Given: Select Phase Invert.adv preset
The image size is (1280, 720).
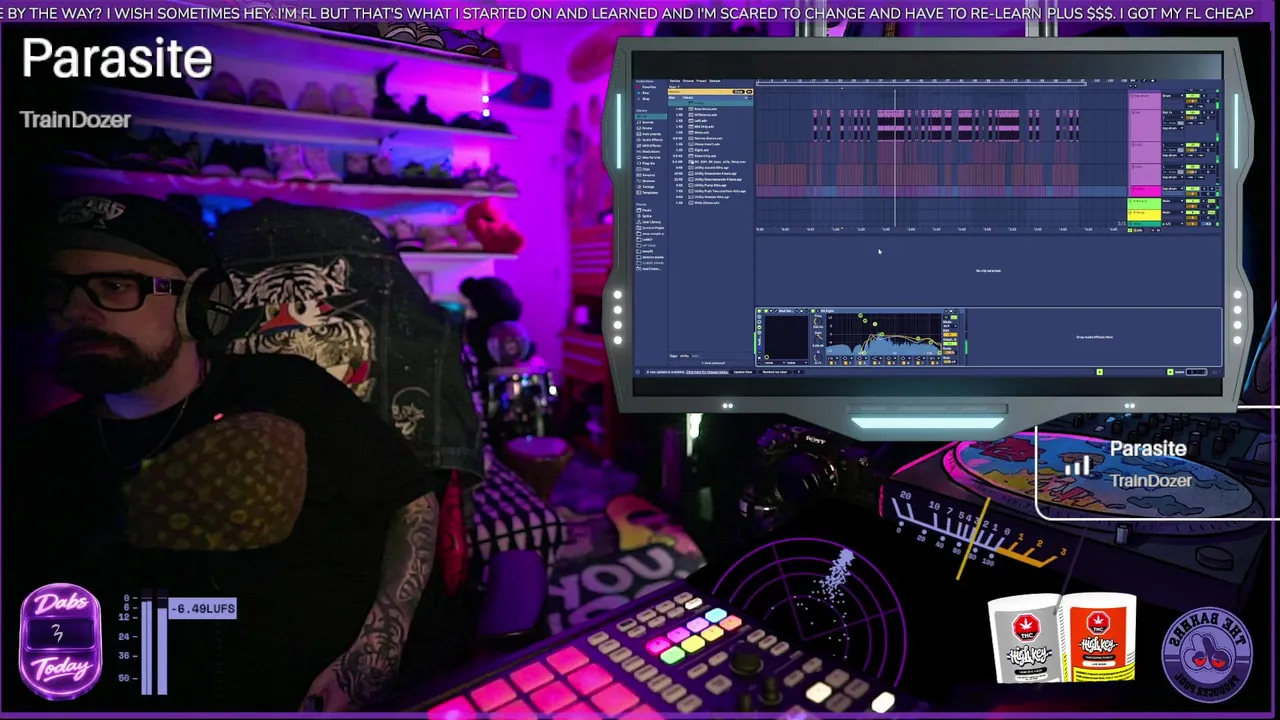Looking at the screenshot, I should [706, 144].
